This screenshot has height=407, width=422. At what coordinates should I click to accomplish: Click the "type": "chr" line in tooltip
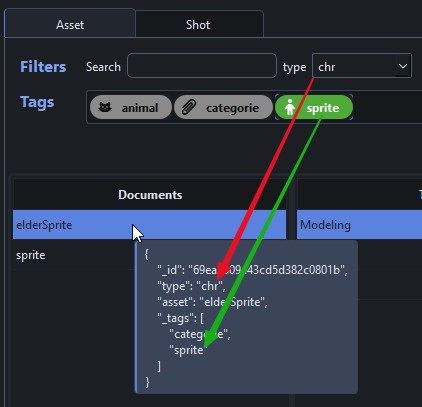(x=191, y=286)
